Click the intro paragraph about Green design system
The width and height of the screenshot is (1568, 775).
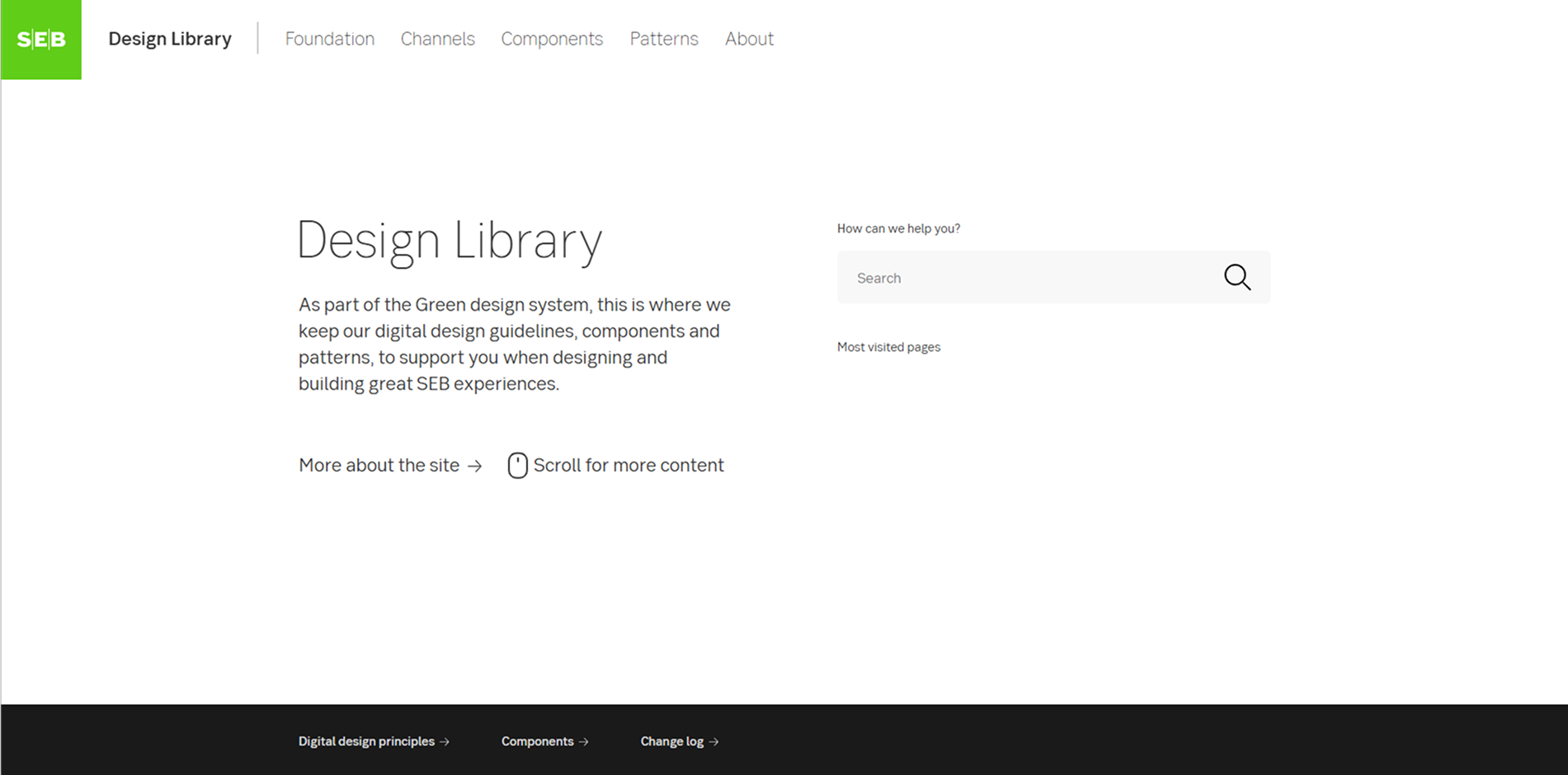coord(515,344)
